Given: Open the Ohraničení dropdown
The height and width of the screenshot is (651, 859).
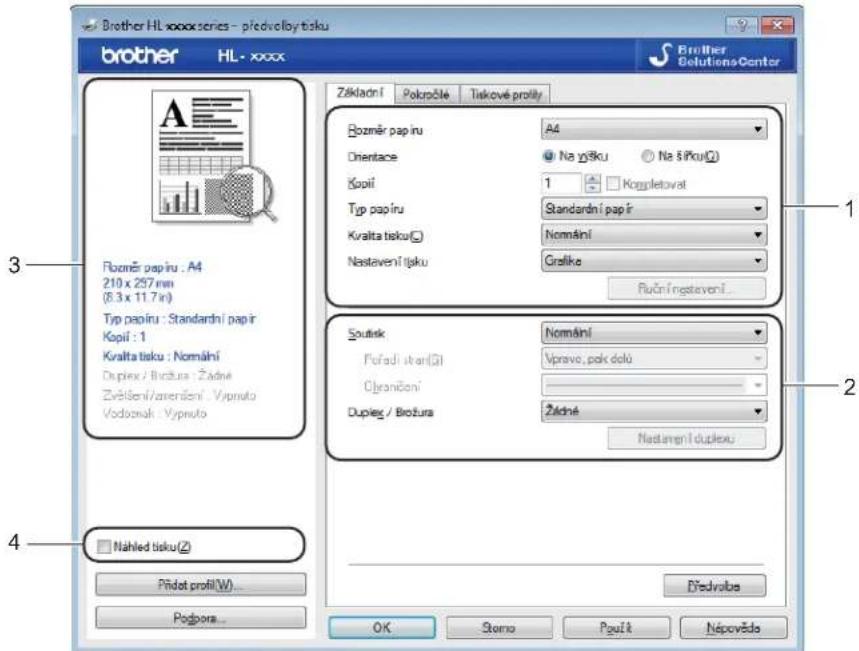Looking at the screenshot, I should pos(654,385).
